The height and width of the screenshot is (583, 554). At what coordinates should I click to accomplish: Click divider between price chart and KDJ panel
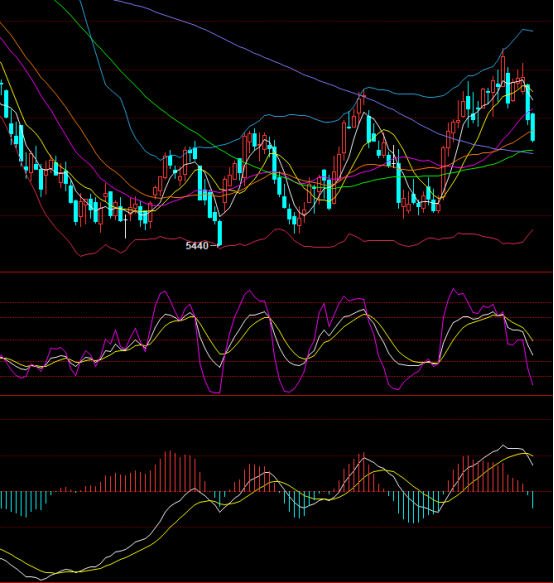(277, 273)
